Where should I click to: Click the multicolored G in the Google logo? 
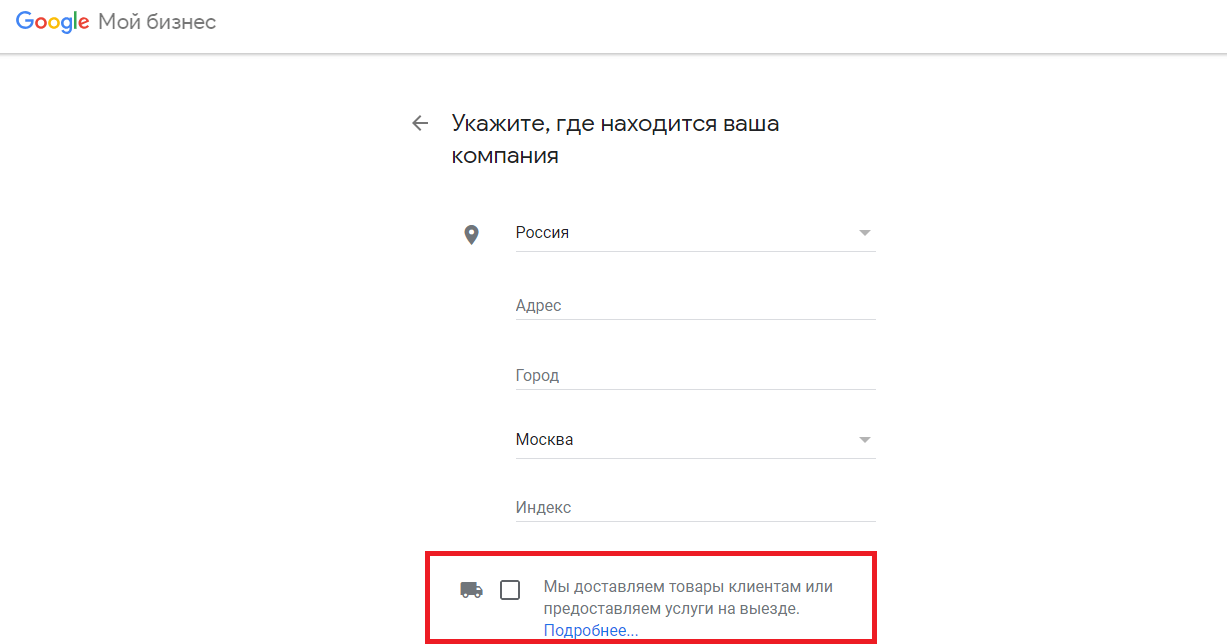click(x=22, y=21)
